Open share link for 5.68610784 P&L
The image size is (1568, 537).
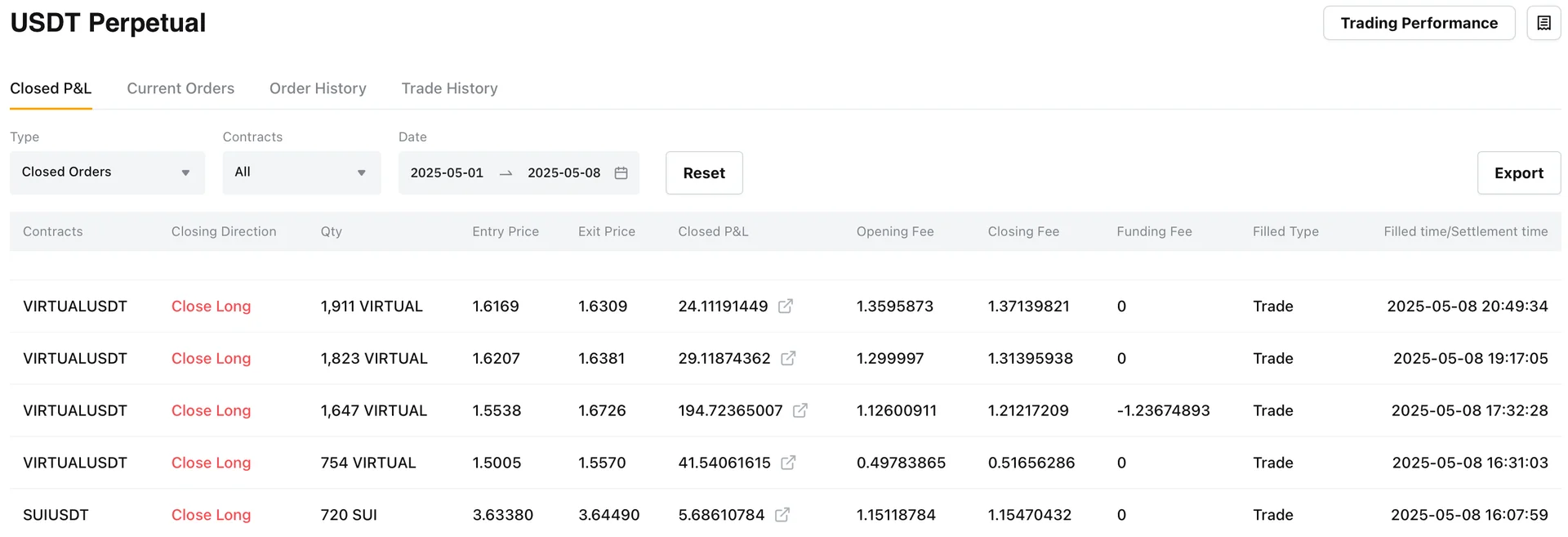(782, 515)
